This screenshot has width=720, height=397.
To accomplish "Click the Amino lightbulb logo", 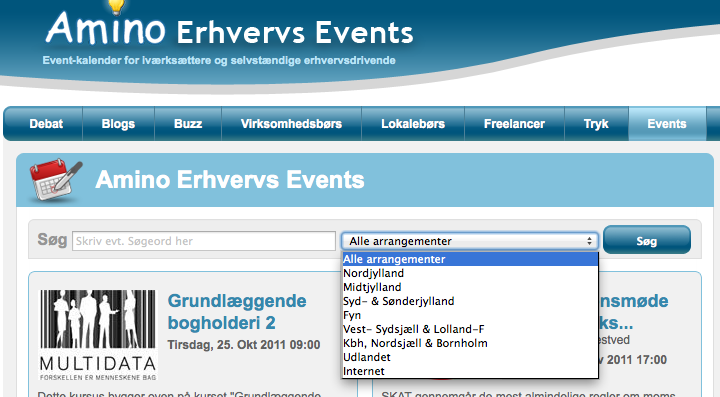I will [x=105, y=25].
